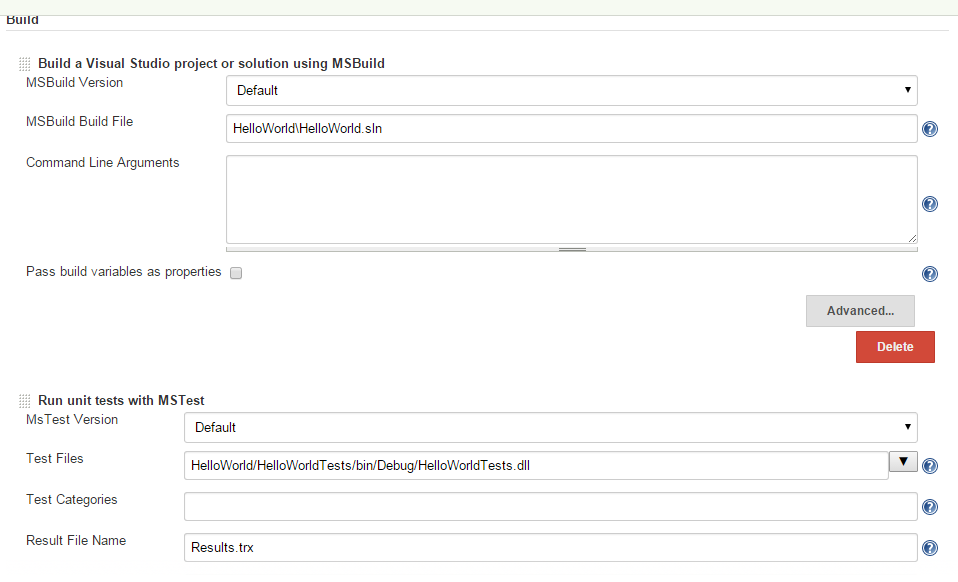Click 'Run unit tests with MSTest' heading
The width and height of the screenshot is (958, 582).
click(x=121, y=401)
